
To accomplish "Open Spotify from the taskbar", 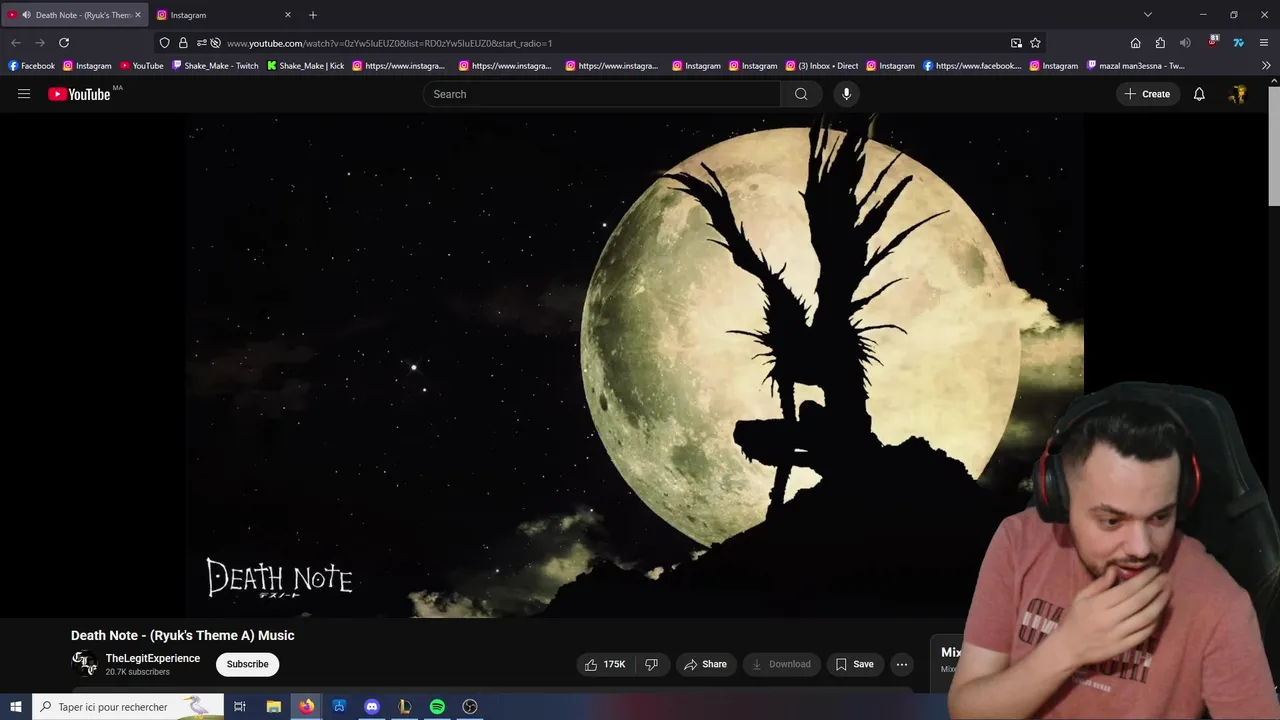I will pyautogui.click(x=437, y=706).
